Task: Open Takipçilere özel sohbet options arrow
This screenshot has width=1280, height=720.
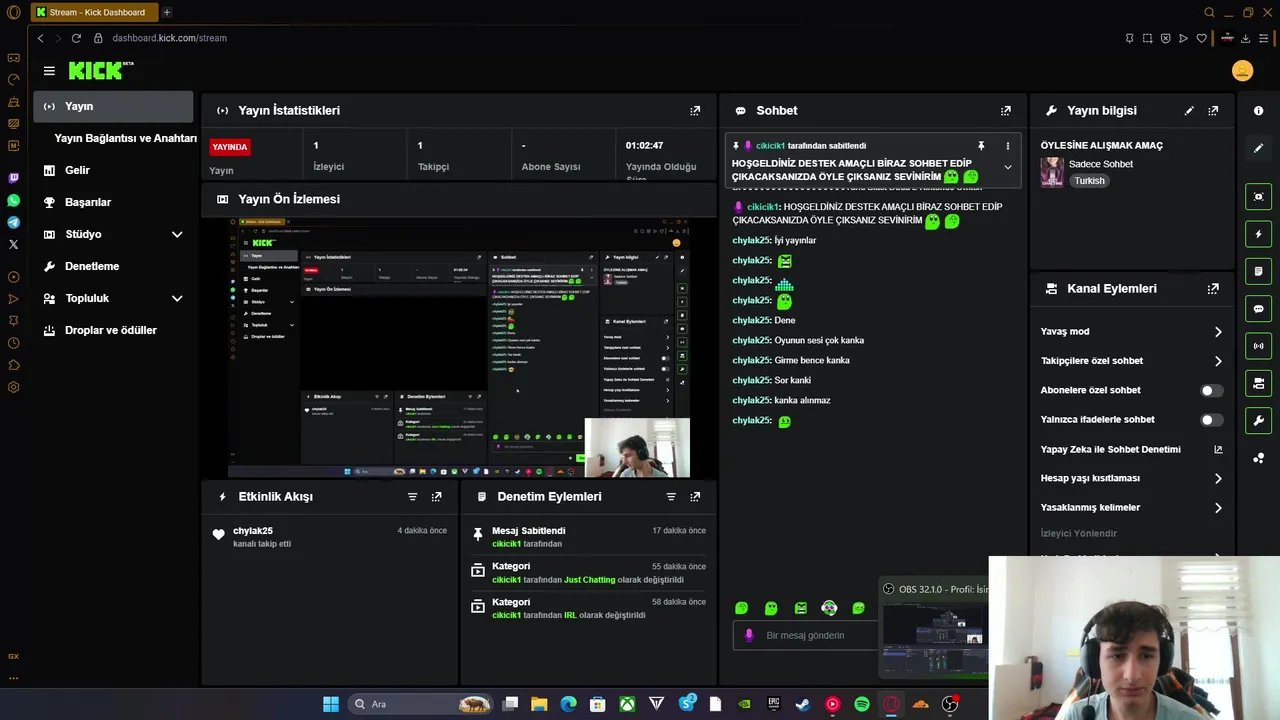Action: coord(1218,361)
